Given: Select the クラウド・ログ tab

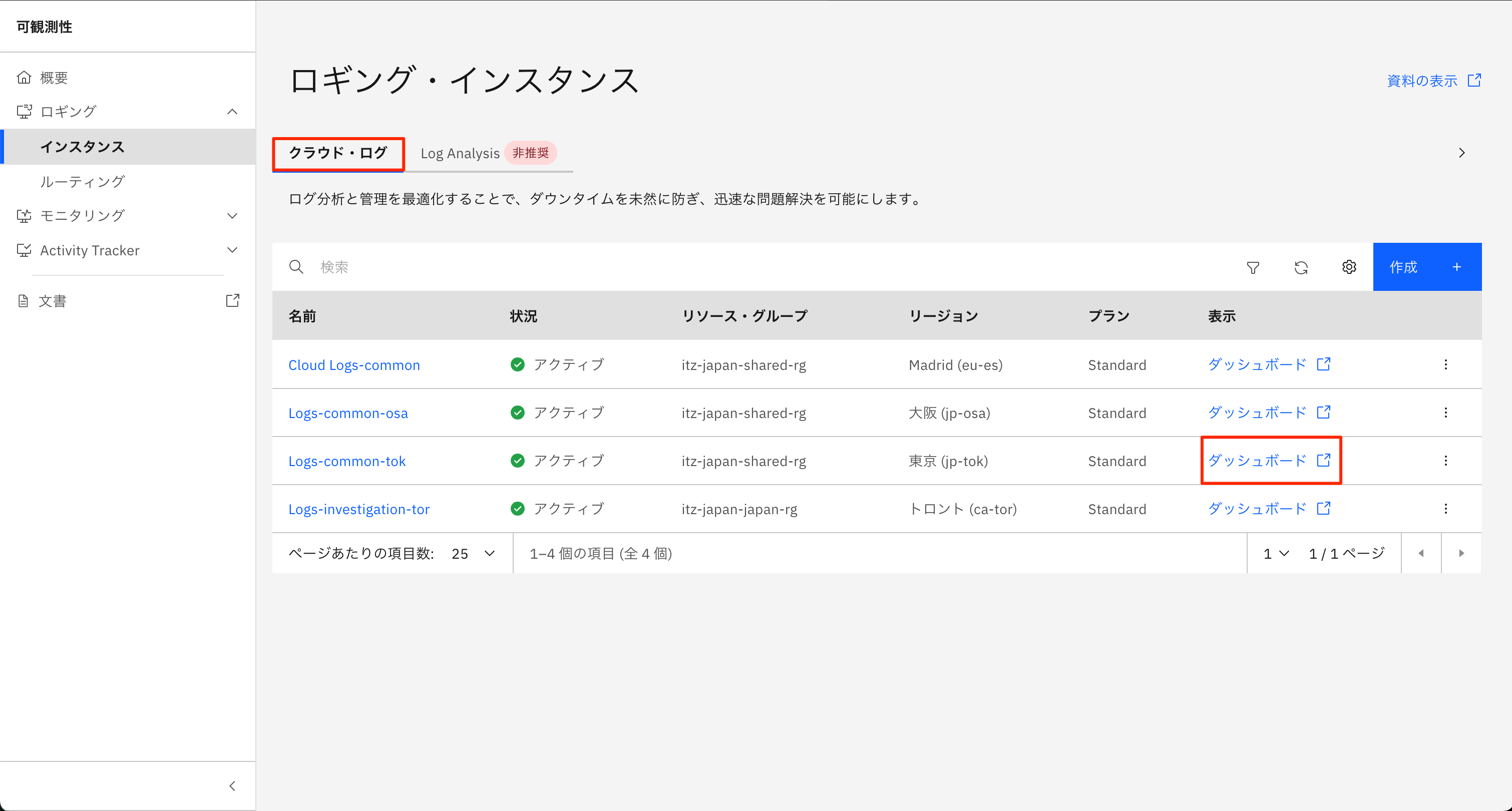Looking at the screenshot, I should coord(337,153).
